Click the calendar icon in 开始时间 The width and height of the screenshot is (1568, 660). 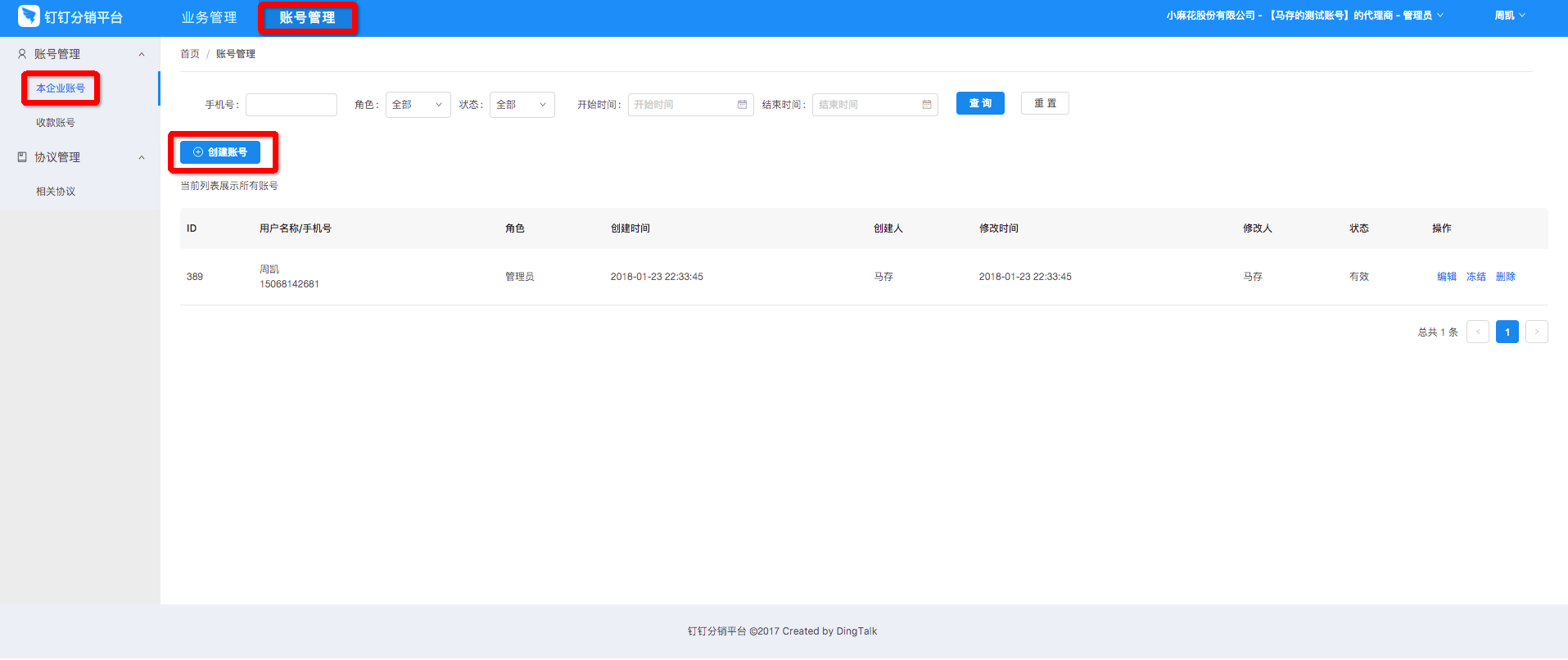pos(742,105)
